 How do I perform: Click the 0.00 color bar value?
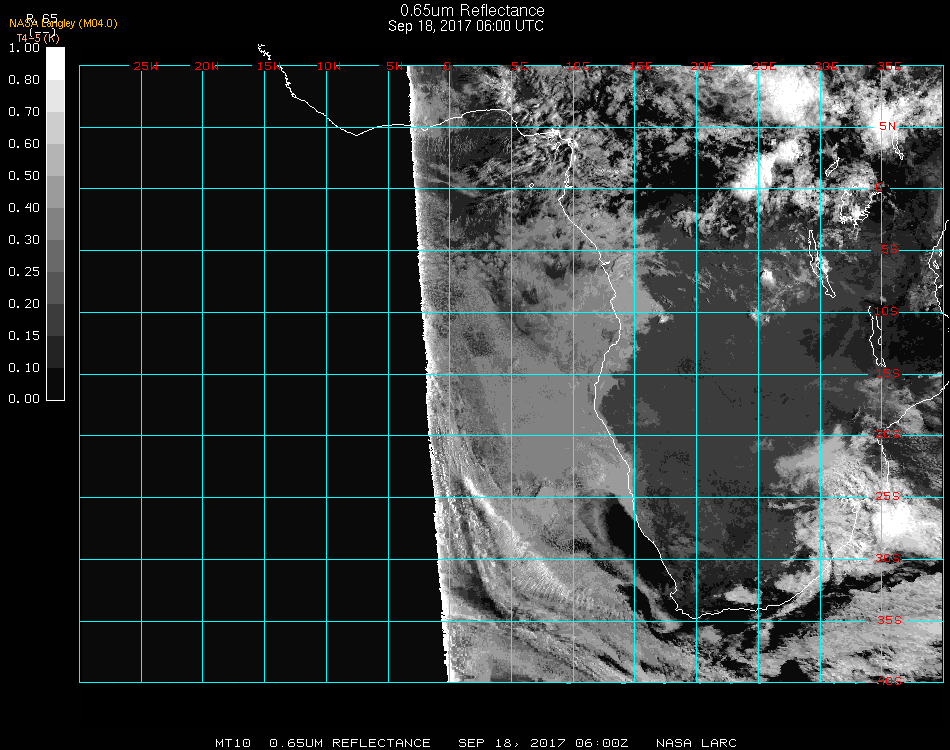click(x=24, y=399)
